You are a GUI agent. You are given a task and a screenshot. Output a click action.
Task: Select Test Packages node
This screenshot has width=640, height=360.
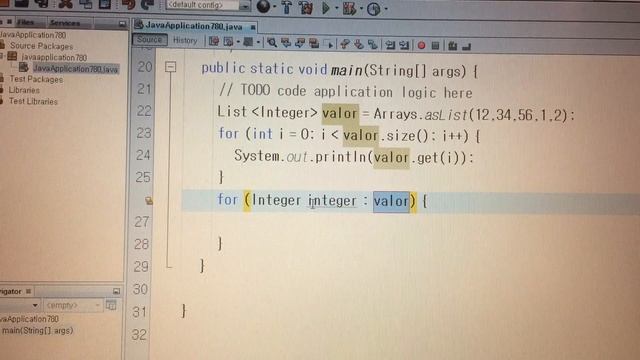pos(36,79)
